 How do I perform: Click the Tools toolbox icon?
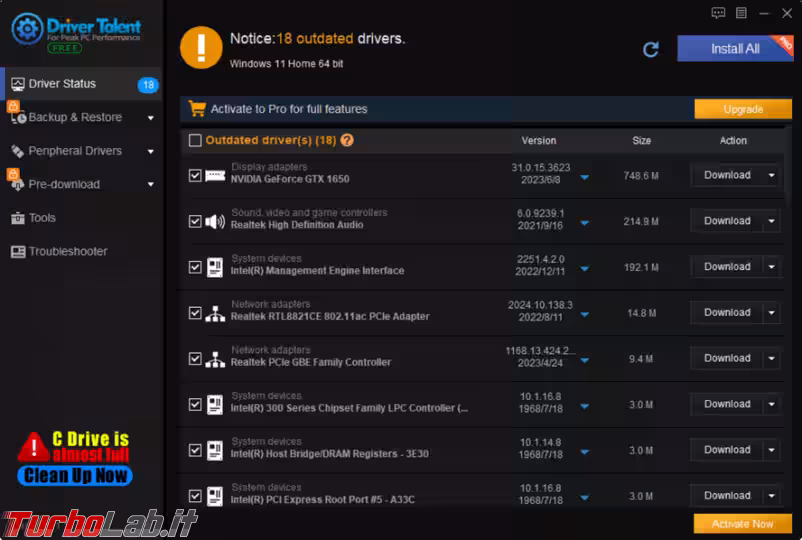click(18, 218)
